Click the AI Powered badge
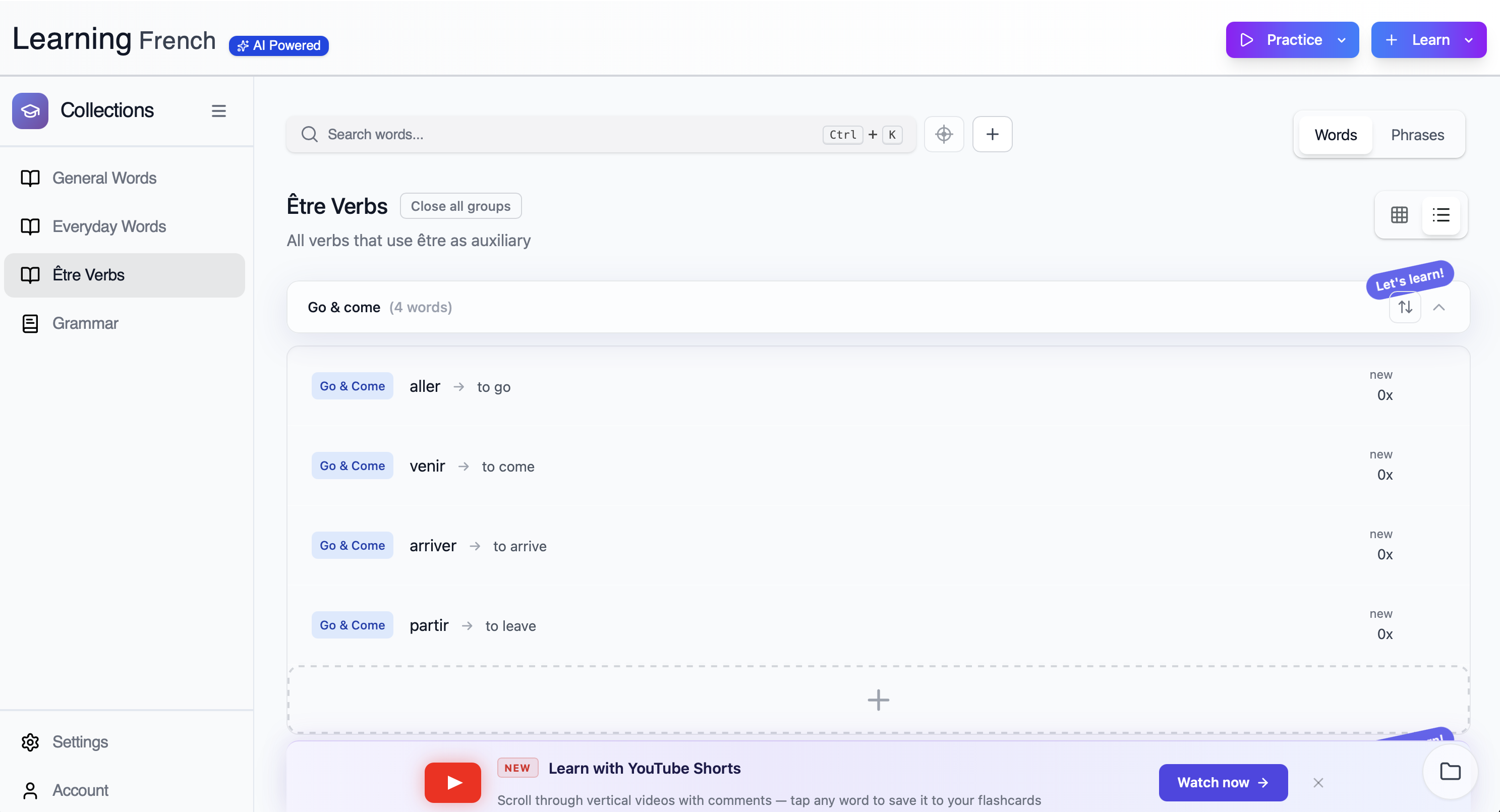1500x812 pixels. [x=278, y=45]
